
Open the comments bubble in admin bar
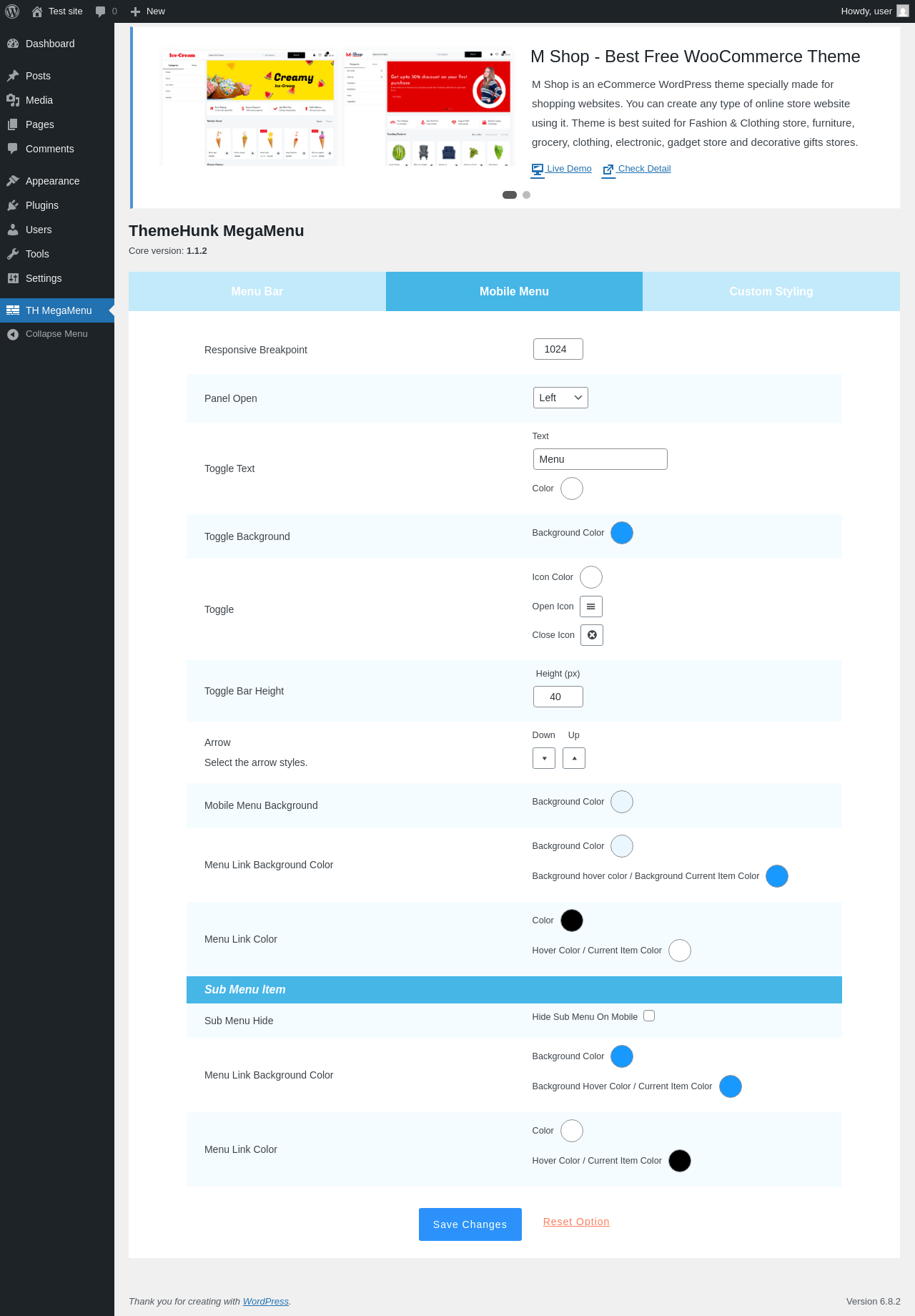(101, 11)
